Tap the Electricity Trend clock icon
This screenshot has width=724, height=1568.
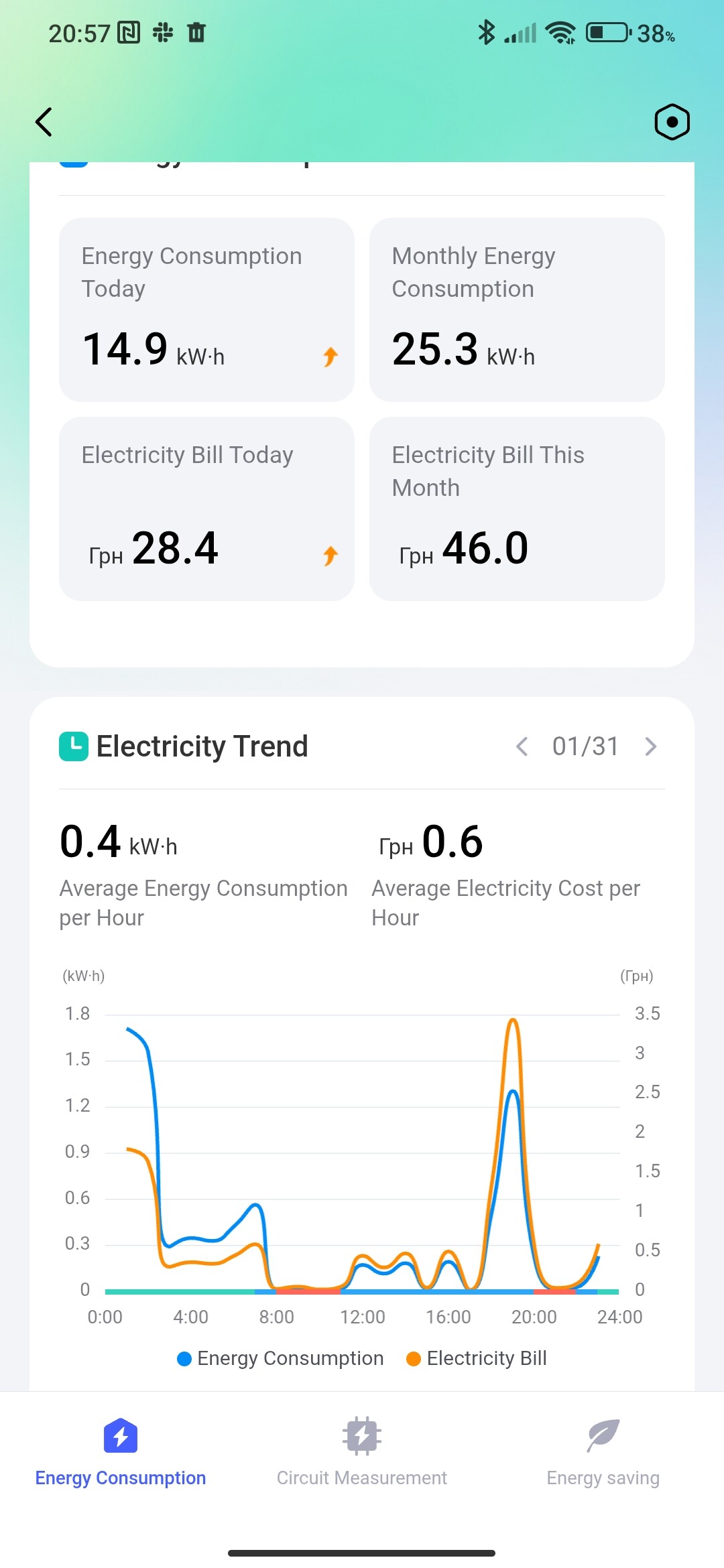click(x=74, y=746)
